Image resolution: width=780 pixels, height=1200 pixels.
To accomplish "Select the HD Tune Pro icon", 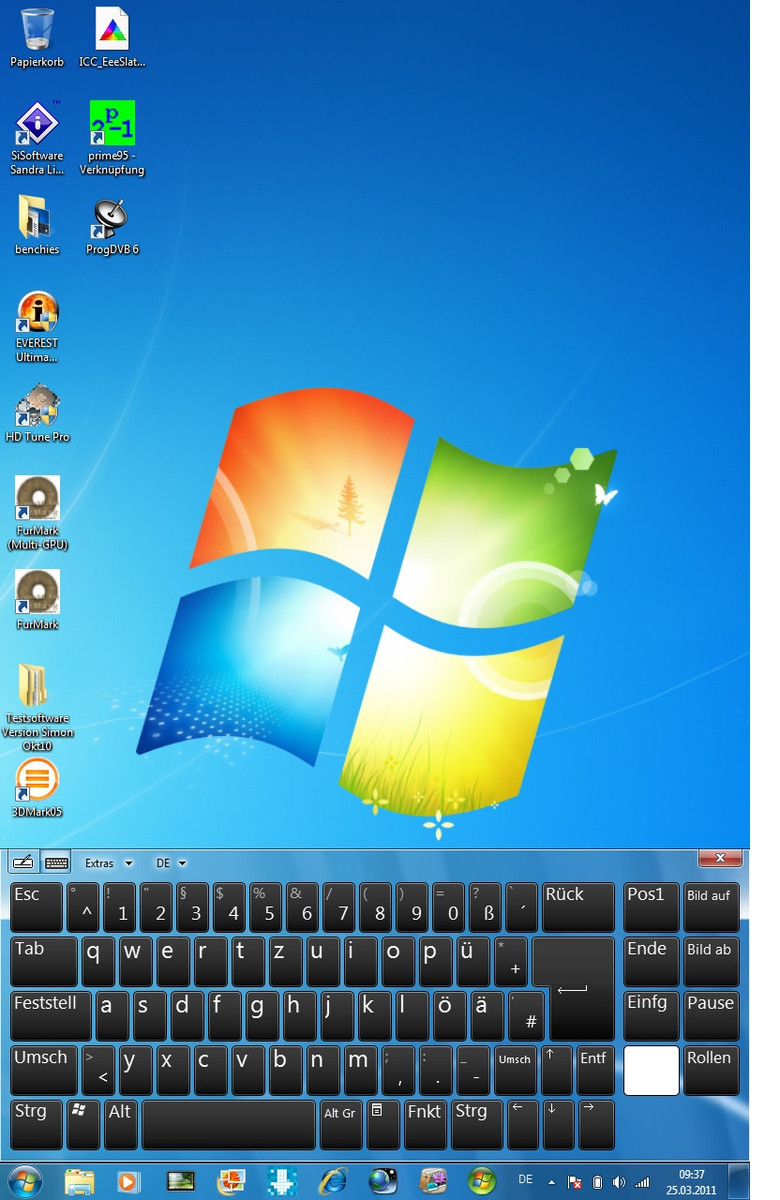I will coord(37,413).
